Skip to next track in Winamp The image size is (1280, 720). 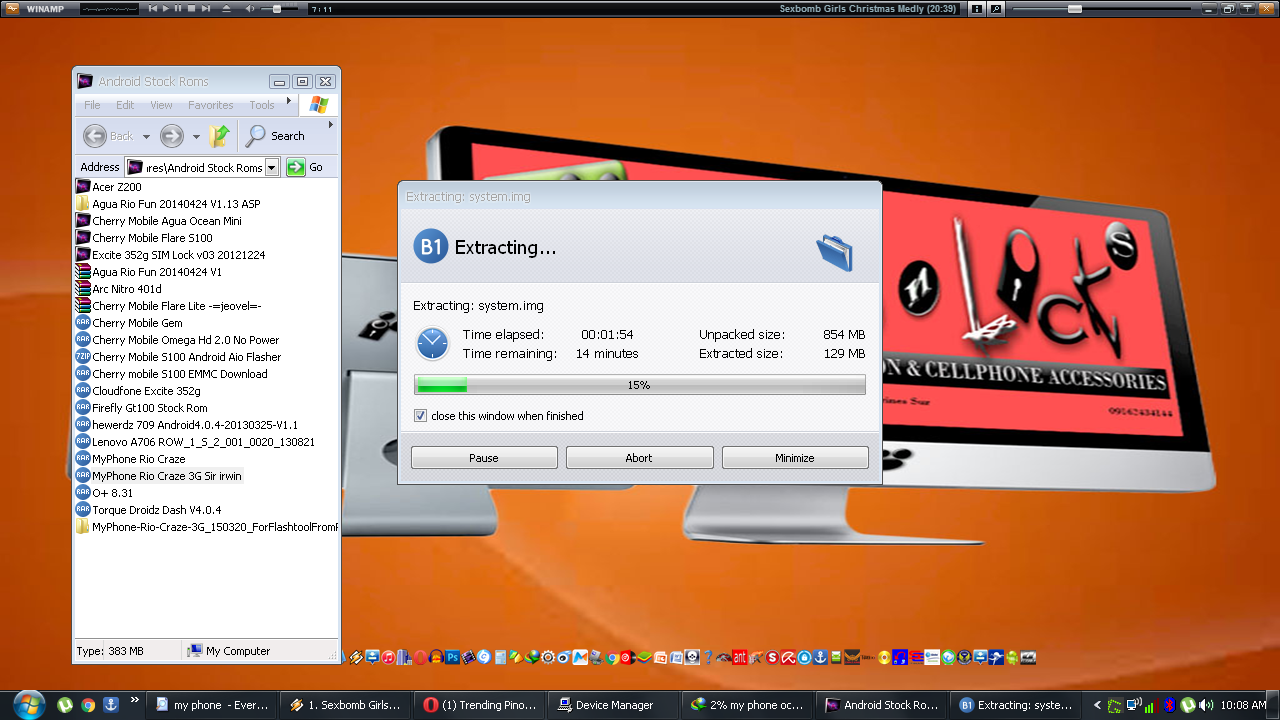[205, 8]
